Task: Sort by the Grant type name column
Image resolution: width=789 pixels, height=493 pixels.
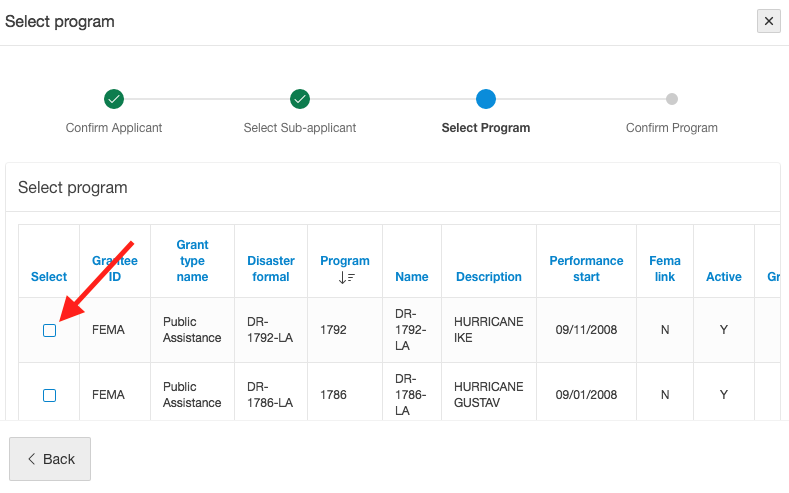Action: [x=192, y=261]
